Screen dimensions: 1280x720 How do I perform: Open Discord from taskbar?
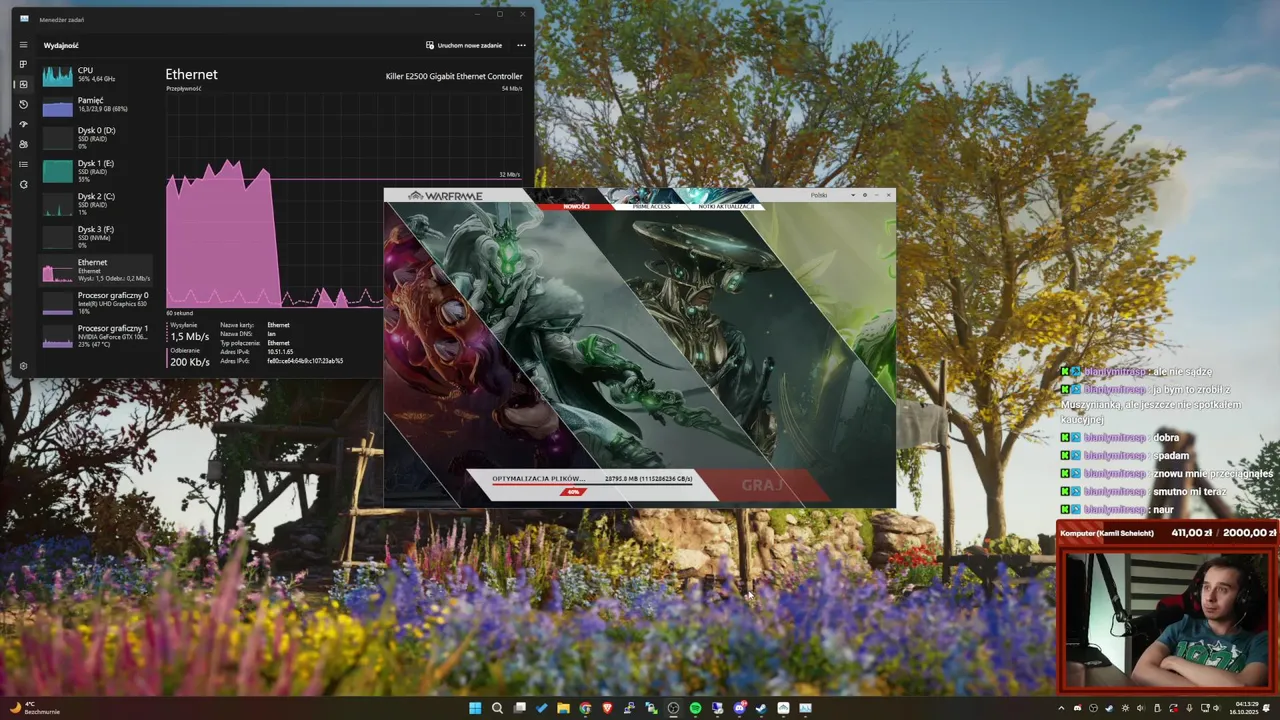[739, 708]
